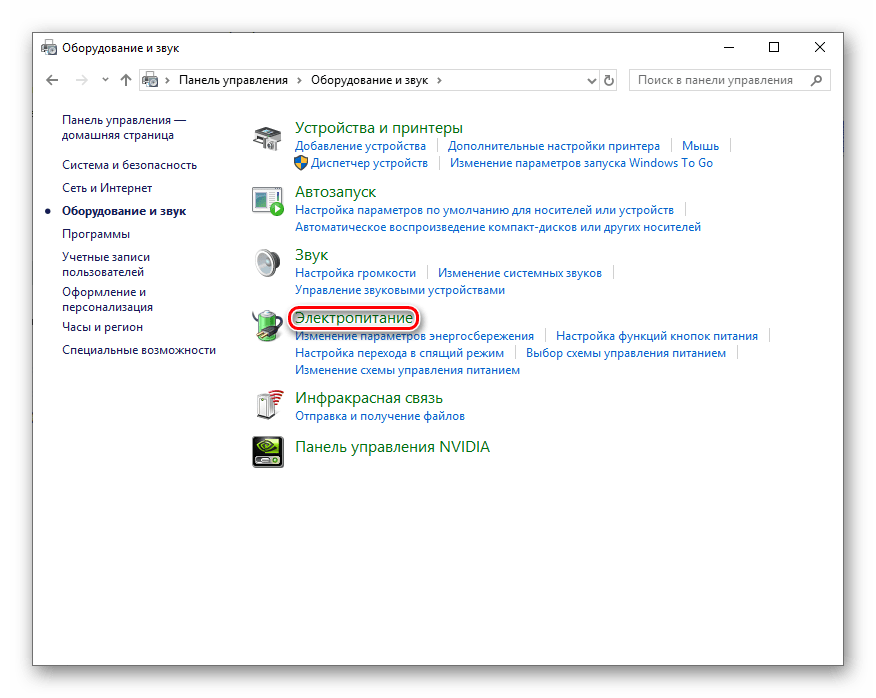Click the Power Options battery icon
The height and width of the screenshot is (698, 876).
[267, 326]
